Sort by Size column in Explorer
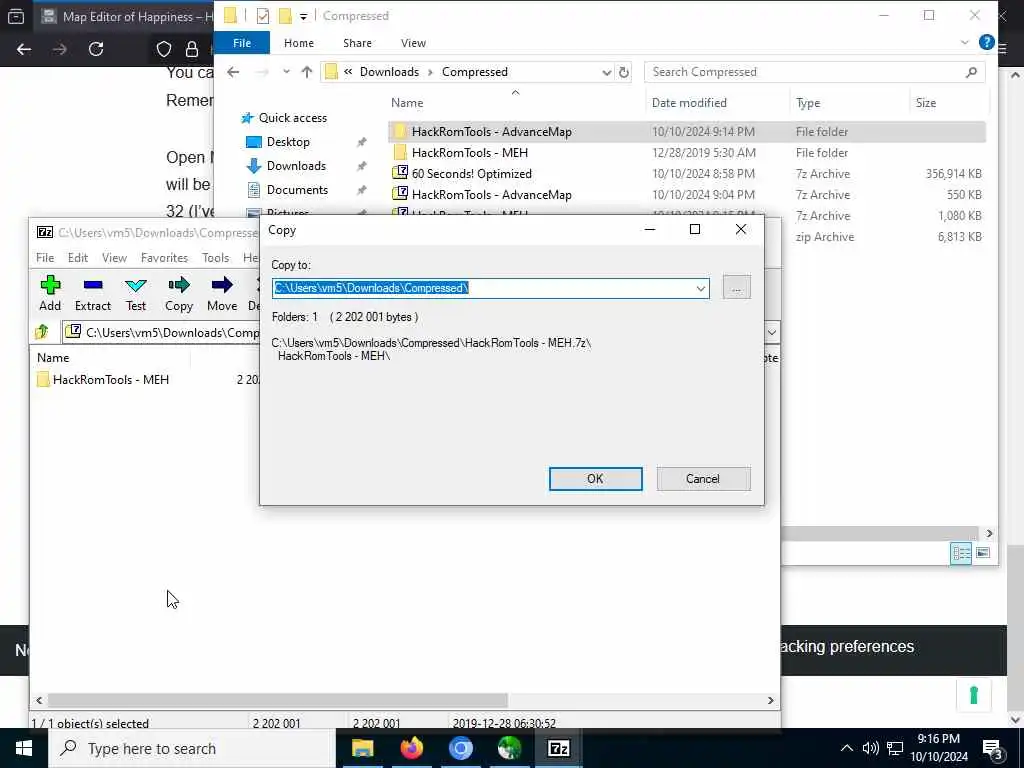Image resolution: width=1024 pixels, height=768 pixels. (x=925, y=103)
